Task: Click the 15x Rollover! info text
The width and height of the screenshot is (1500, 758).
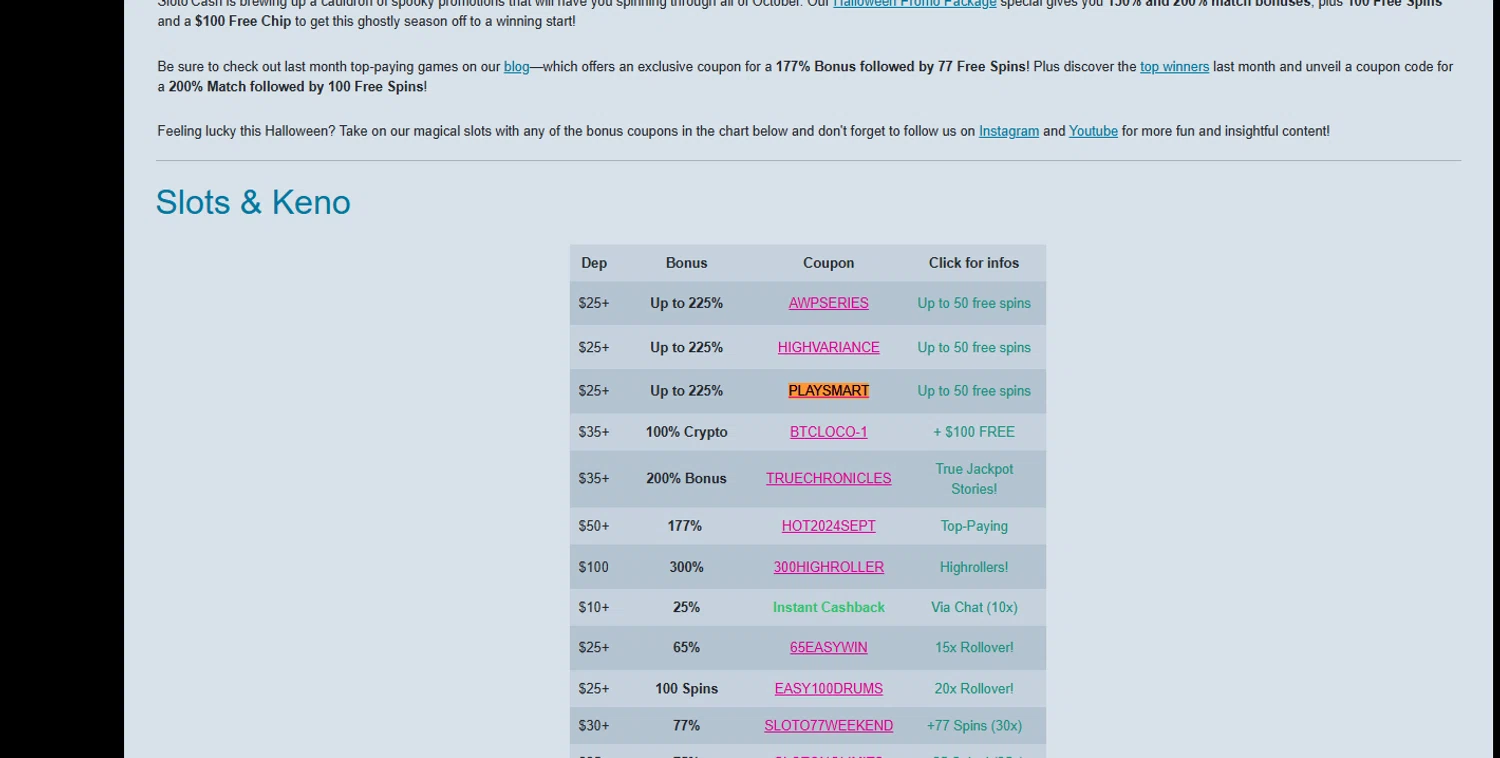Action: point(974,647)
